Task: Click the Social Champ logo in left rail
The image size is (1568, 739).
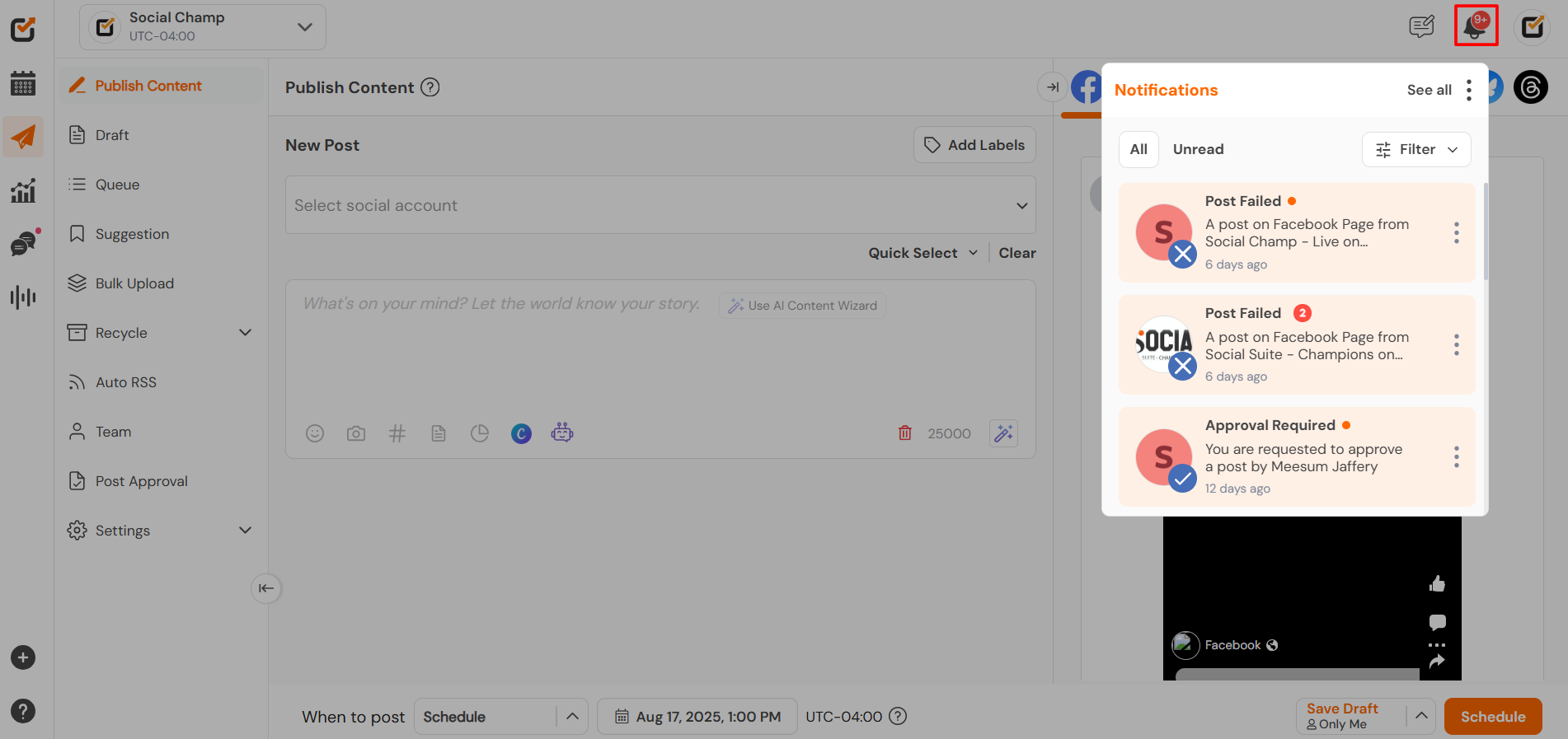Action: coord(23,30)
